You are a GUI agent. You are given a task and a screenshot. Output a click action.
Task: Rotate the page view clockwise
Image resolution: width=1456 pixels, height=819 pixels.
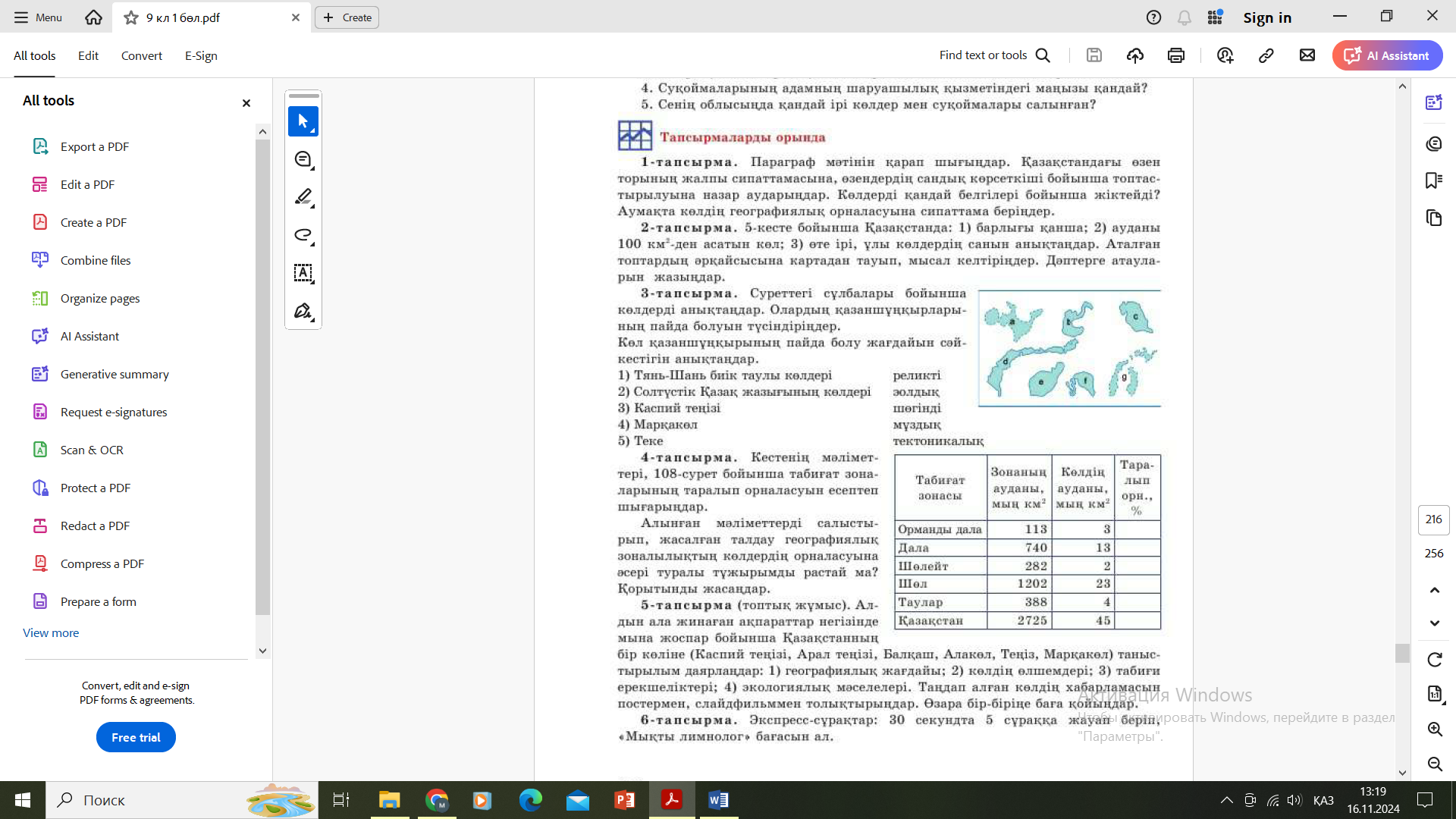pyautogui.click(x=1434, y=660)
